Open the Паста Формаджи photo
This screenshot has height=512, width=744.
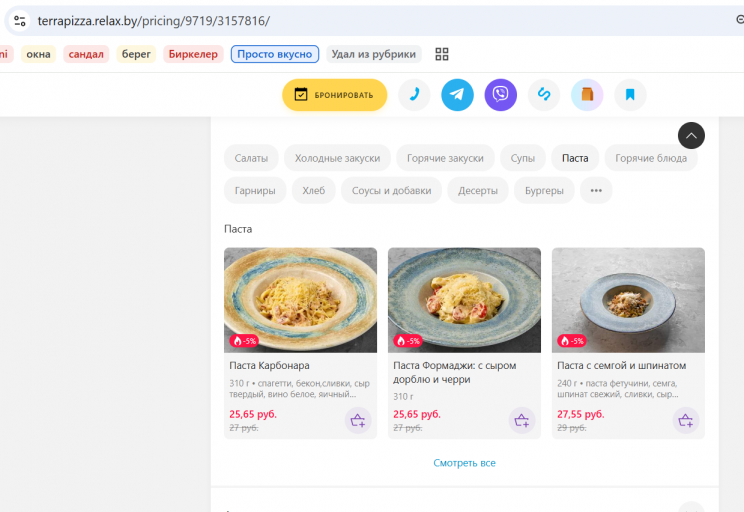point(464,300)
